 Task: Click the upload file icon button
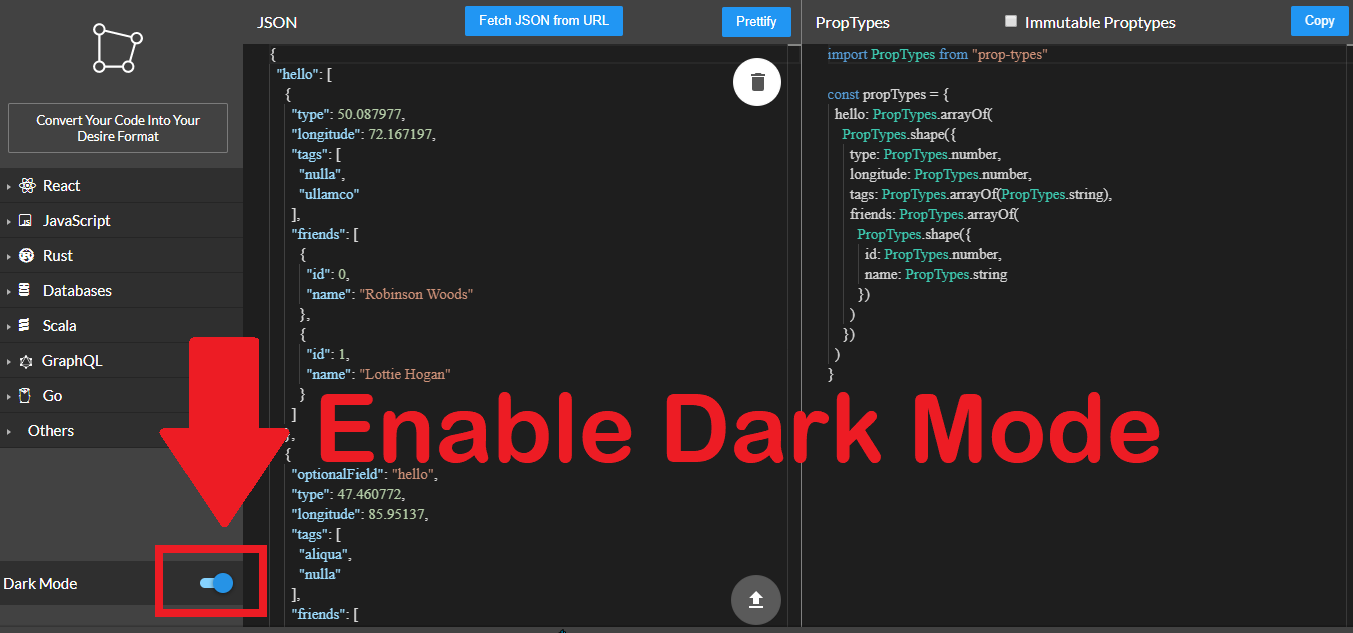pos(756,599)
